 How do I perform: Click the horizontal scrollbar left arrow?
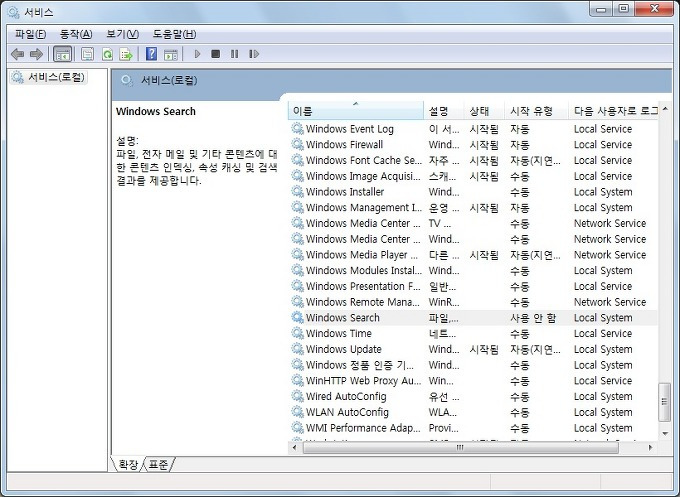pyautogui.click(x=294, y=448)
